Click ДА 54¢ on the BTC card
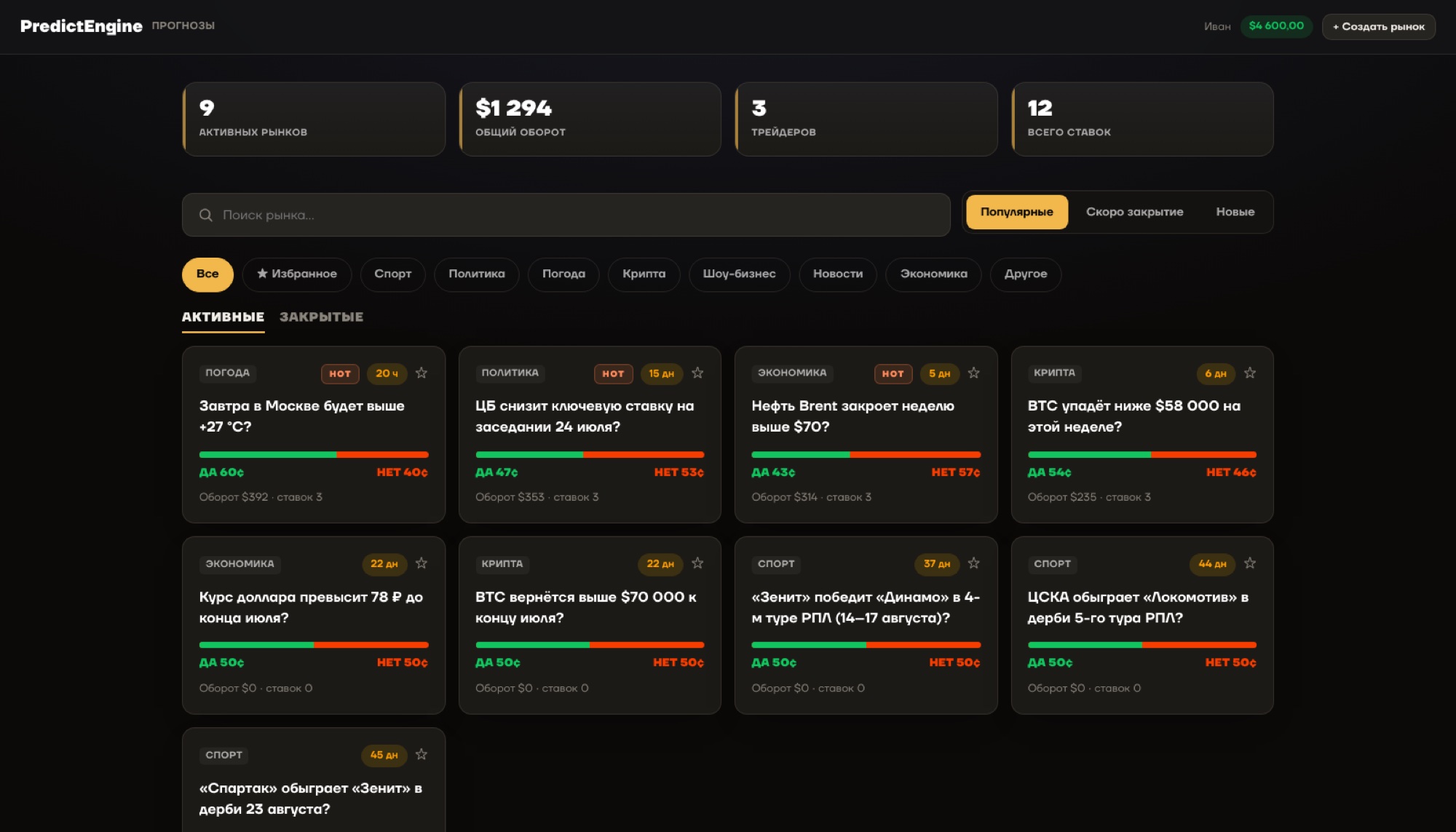 (x=1049, y=472)
